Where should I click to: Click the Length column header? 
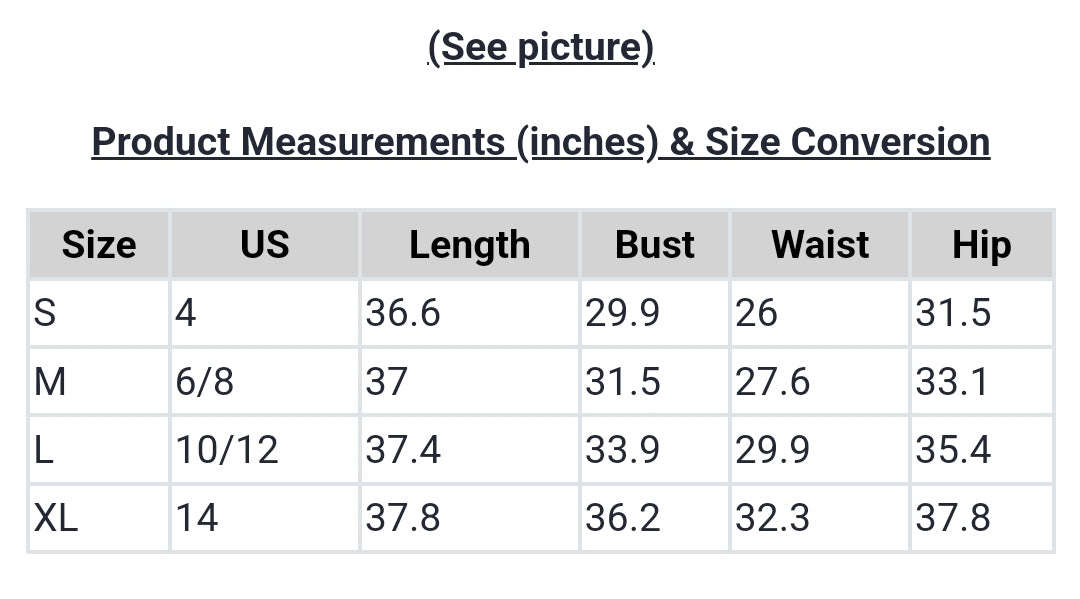(469, 245)
